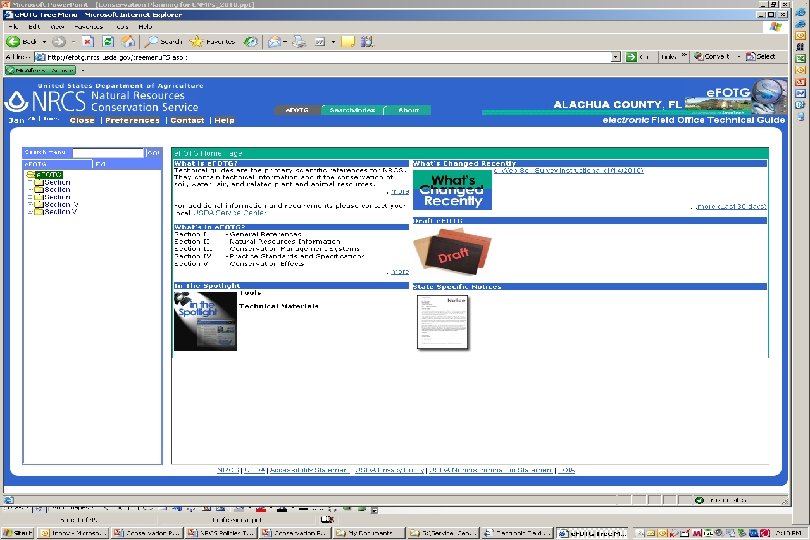The width and height of the screenshot is (810, 540).
Task: Click the yellow note toolbar icon
Action: click(349, 42)
